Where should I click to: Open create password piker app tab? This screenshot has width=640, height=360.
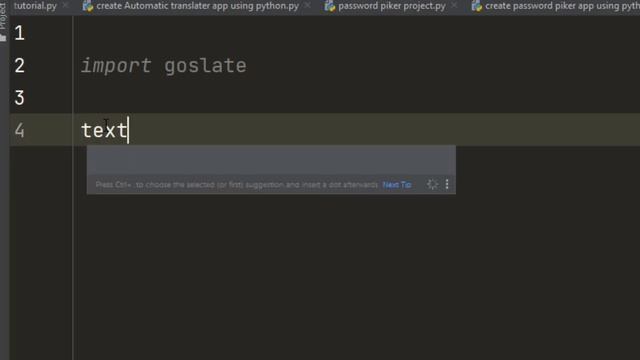click(x=562, y=6)
